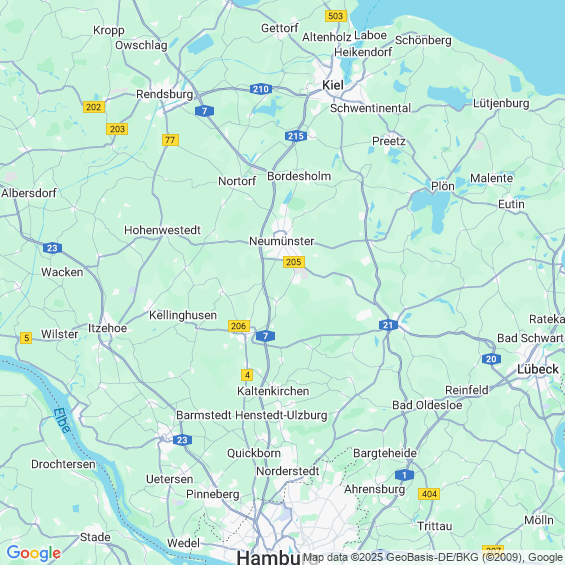Click the blue 1 shield near Bargteheide

click(x=404, y=475)
